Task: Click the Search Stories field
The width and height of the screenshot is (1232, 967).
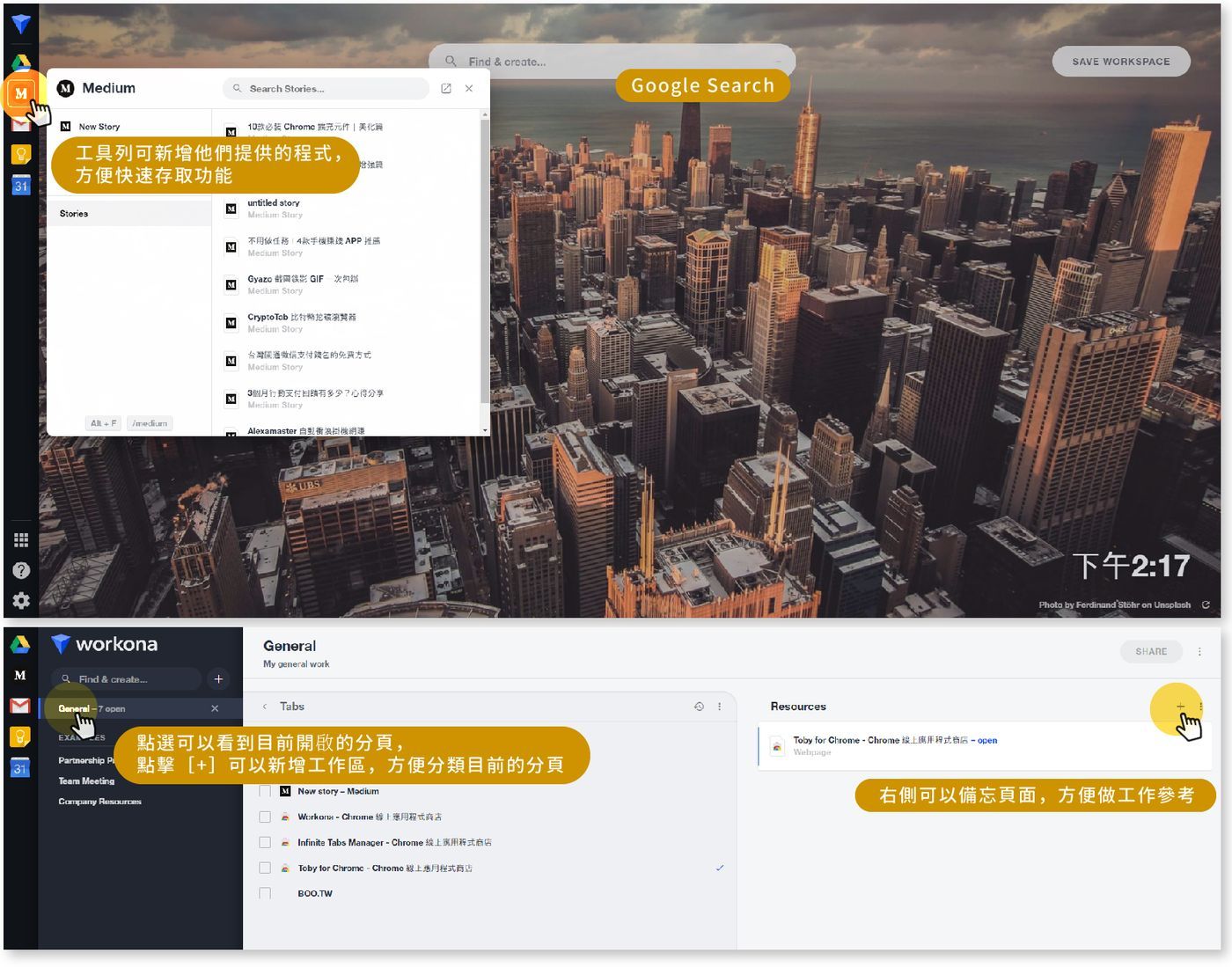Action: click(x=326, y=89)
